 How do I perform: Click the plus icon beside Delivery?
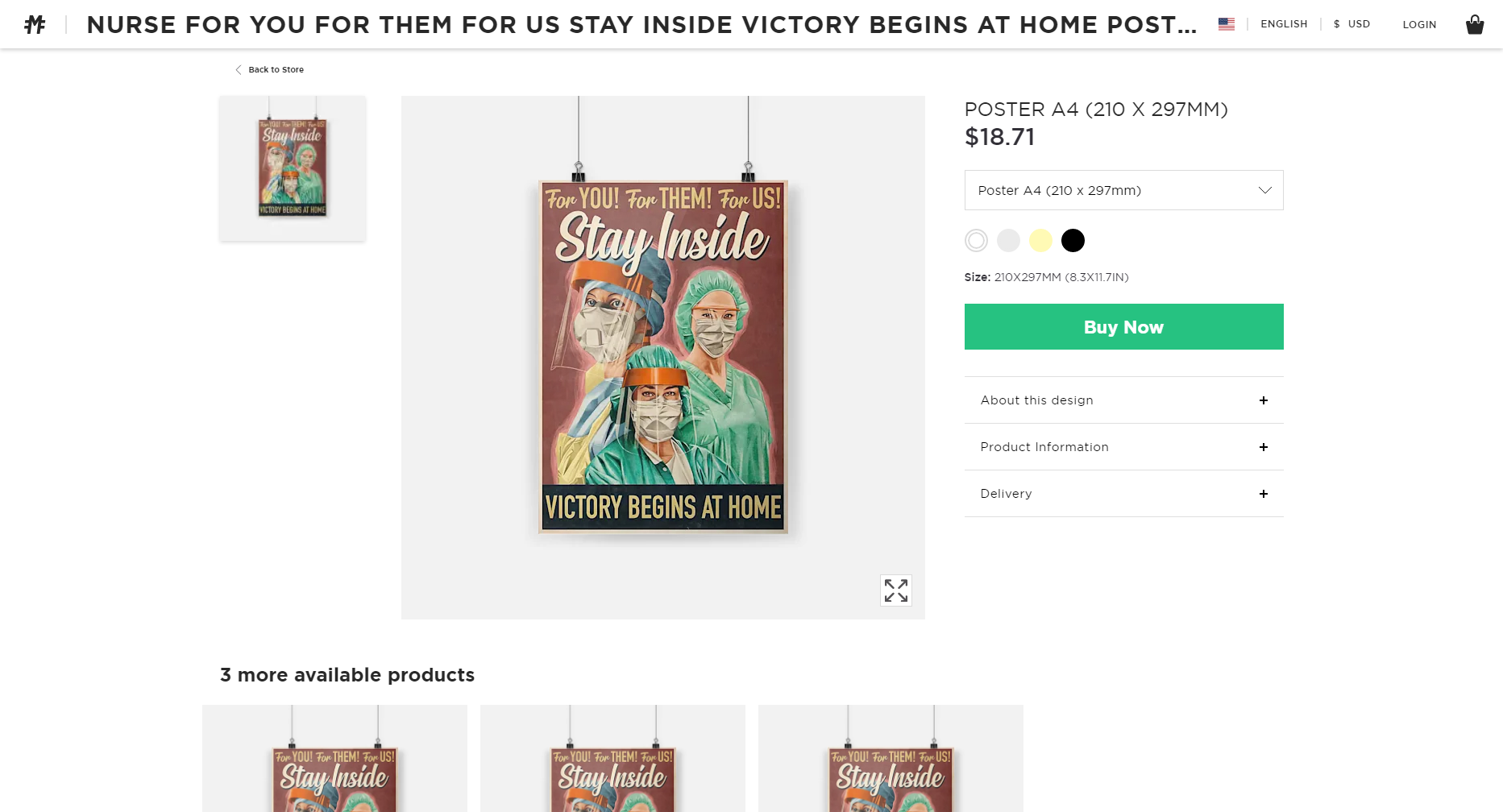pyautogui.click(x=1263, y=494)
